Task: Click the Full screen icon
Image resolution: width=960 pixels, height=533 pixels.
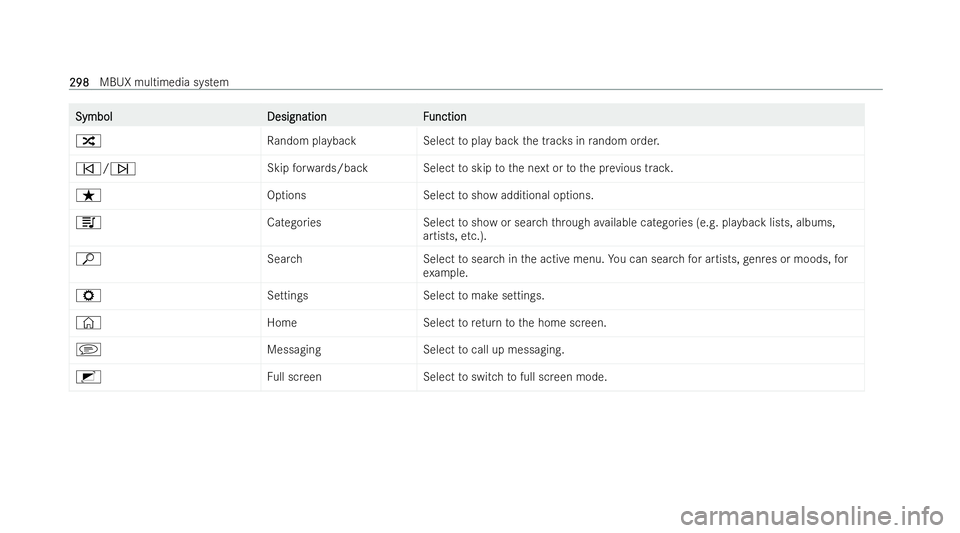Action: coord(88,377)
